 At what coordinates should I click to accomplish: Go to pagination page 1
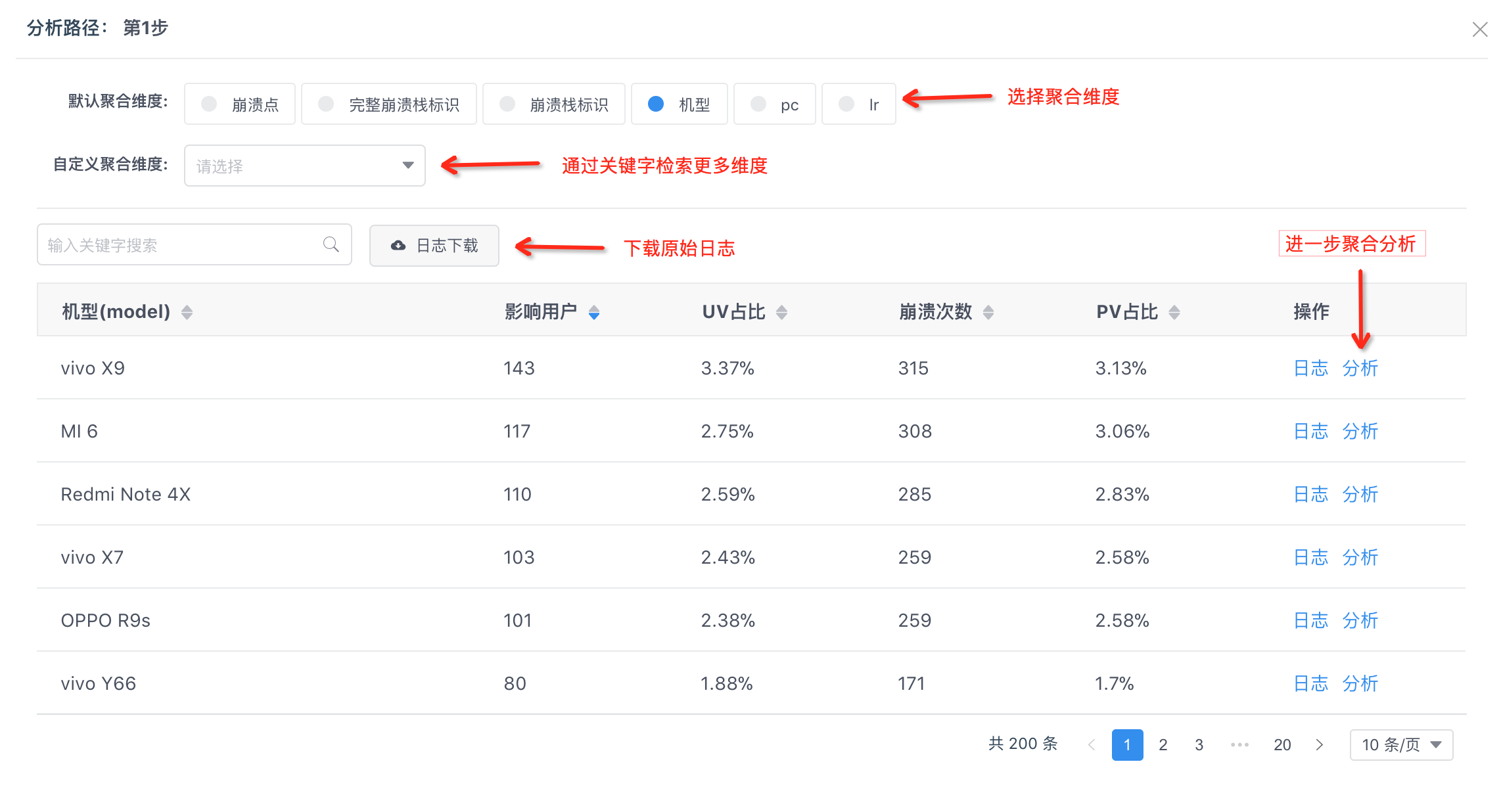tap(1127, 744)
